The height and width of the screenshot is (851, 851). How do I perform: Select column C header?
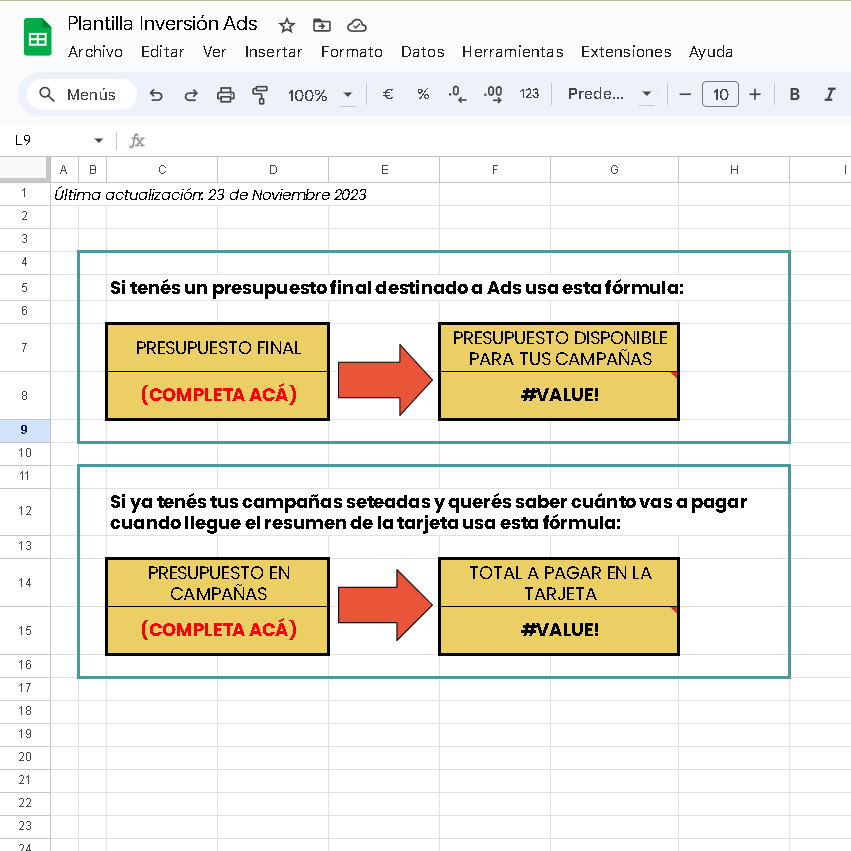click(x=162, y=170)
